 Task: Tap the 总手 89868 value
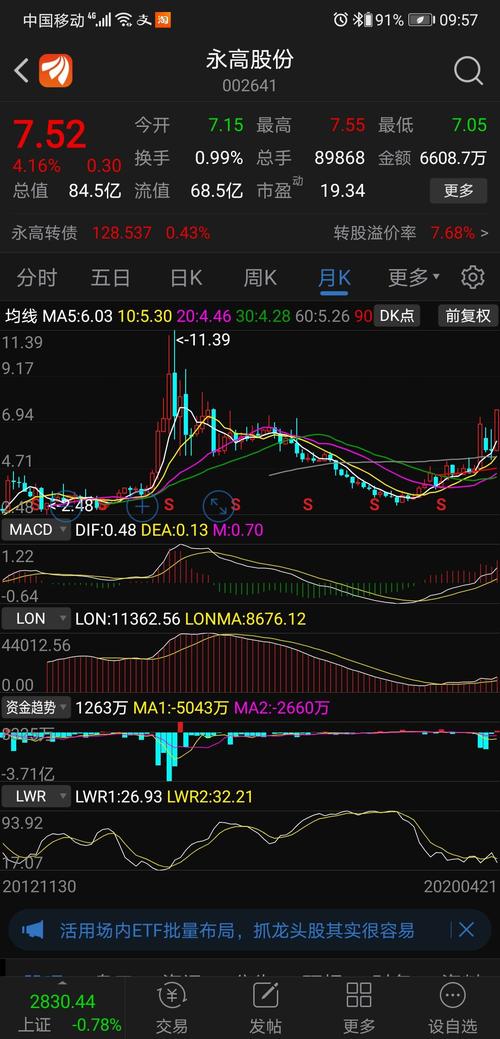coord(339,158)
